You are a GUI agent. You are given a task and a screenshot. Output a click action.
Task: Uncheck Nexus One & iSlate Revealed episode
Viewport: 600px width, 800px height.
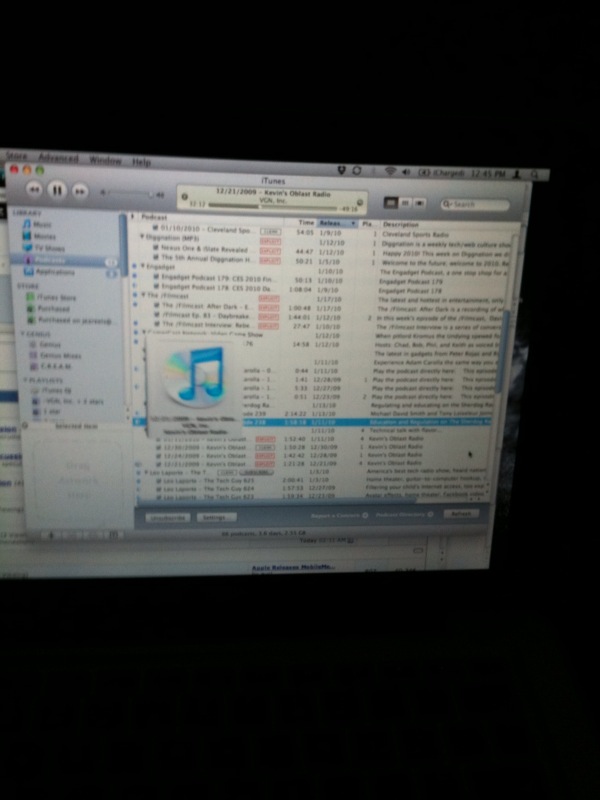click(x=156, y=247)
